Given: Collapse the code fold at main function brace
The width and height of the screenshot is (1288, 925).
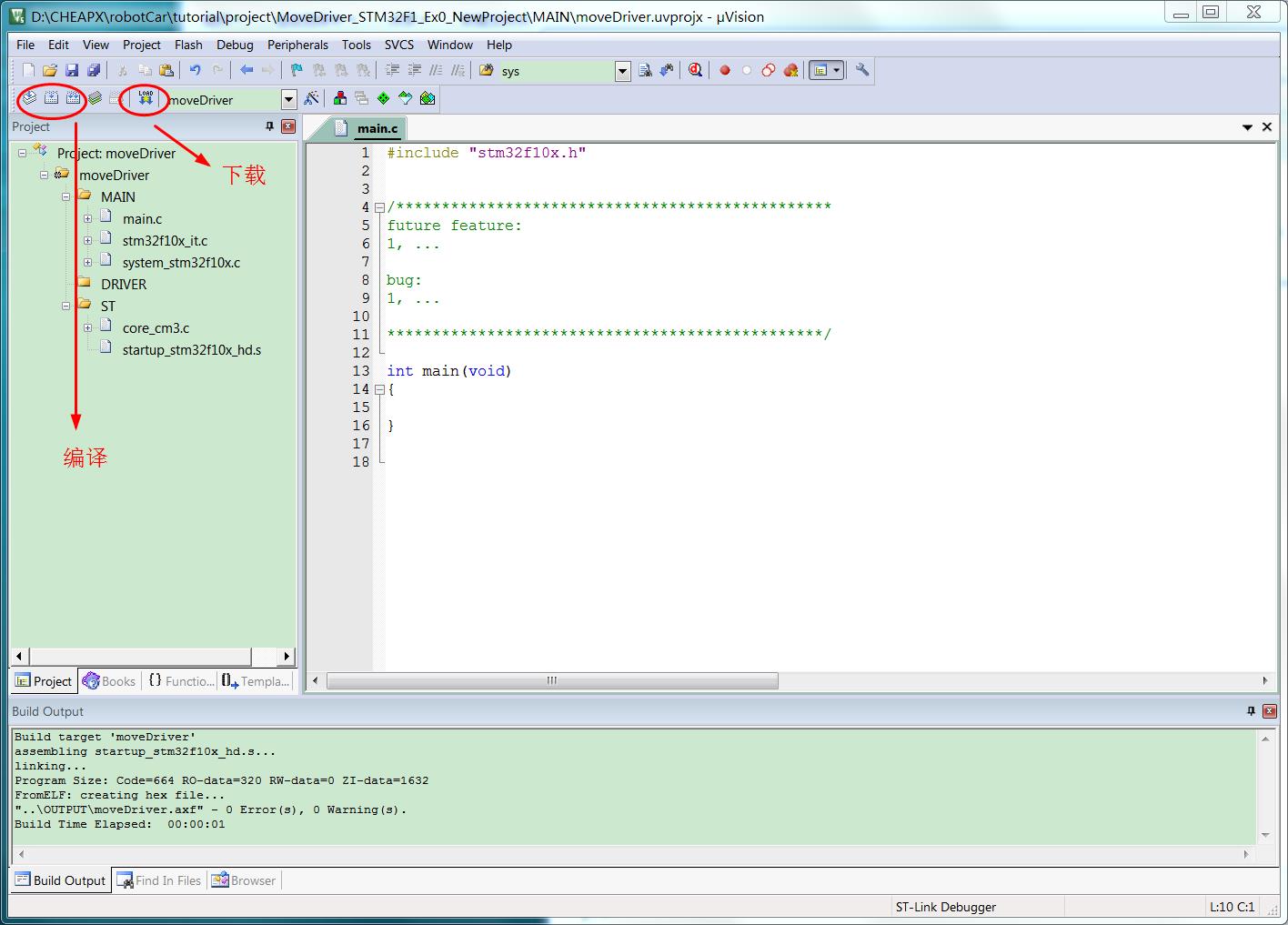Looking at the screenshot, I should tap(380, 389).
